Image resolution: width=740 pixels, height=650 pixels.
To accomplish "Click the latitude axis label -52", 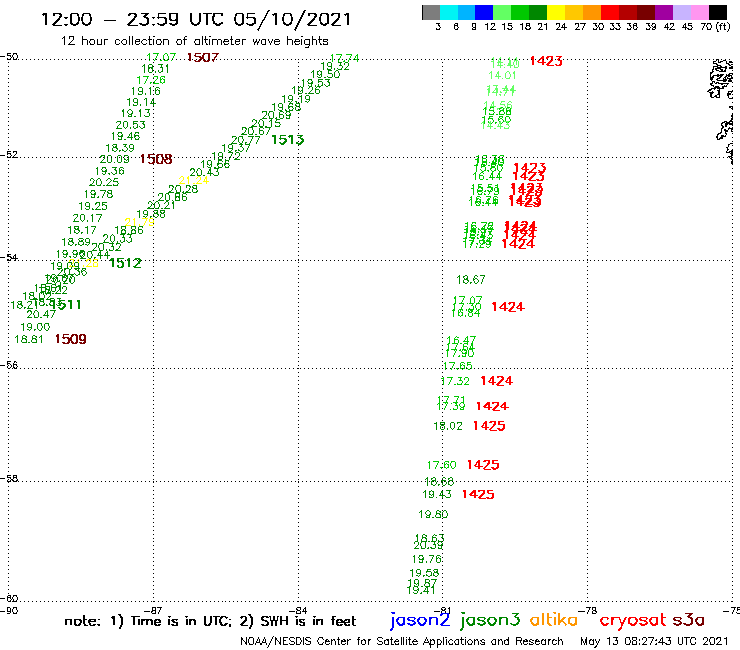I will pos(9,155).
